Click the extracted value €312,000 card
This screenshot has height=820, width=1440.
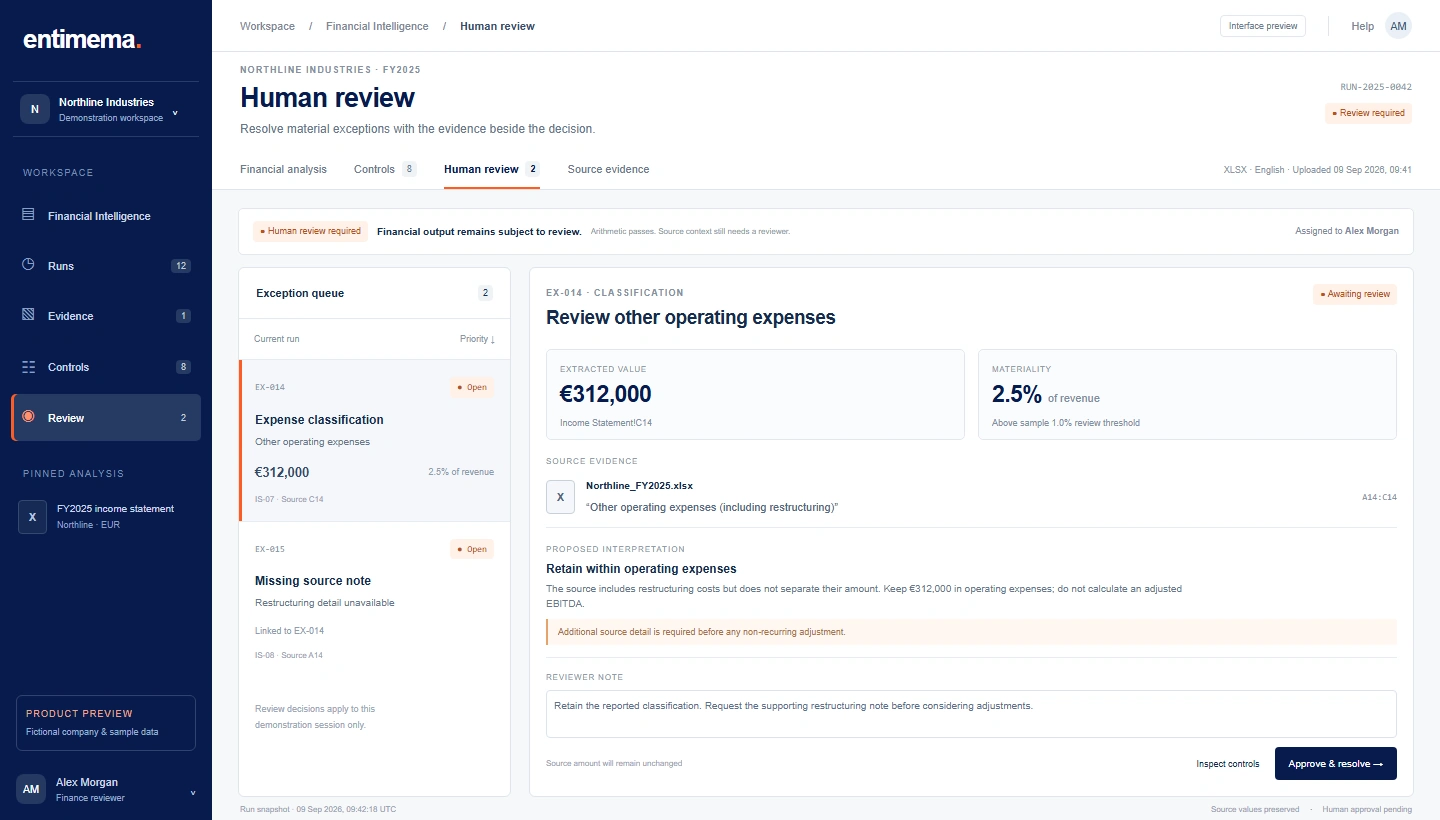[755, 394]
